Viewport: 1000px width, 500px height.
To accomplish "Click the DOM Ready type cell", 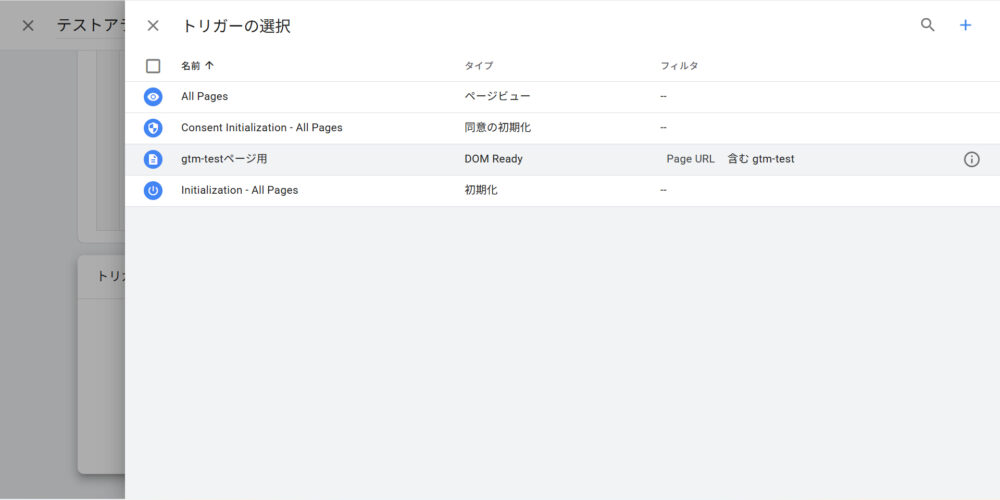I will 493,159.
